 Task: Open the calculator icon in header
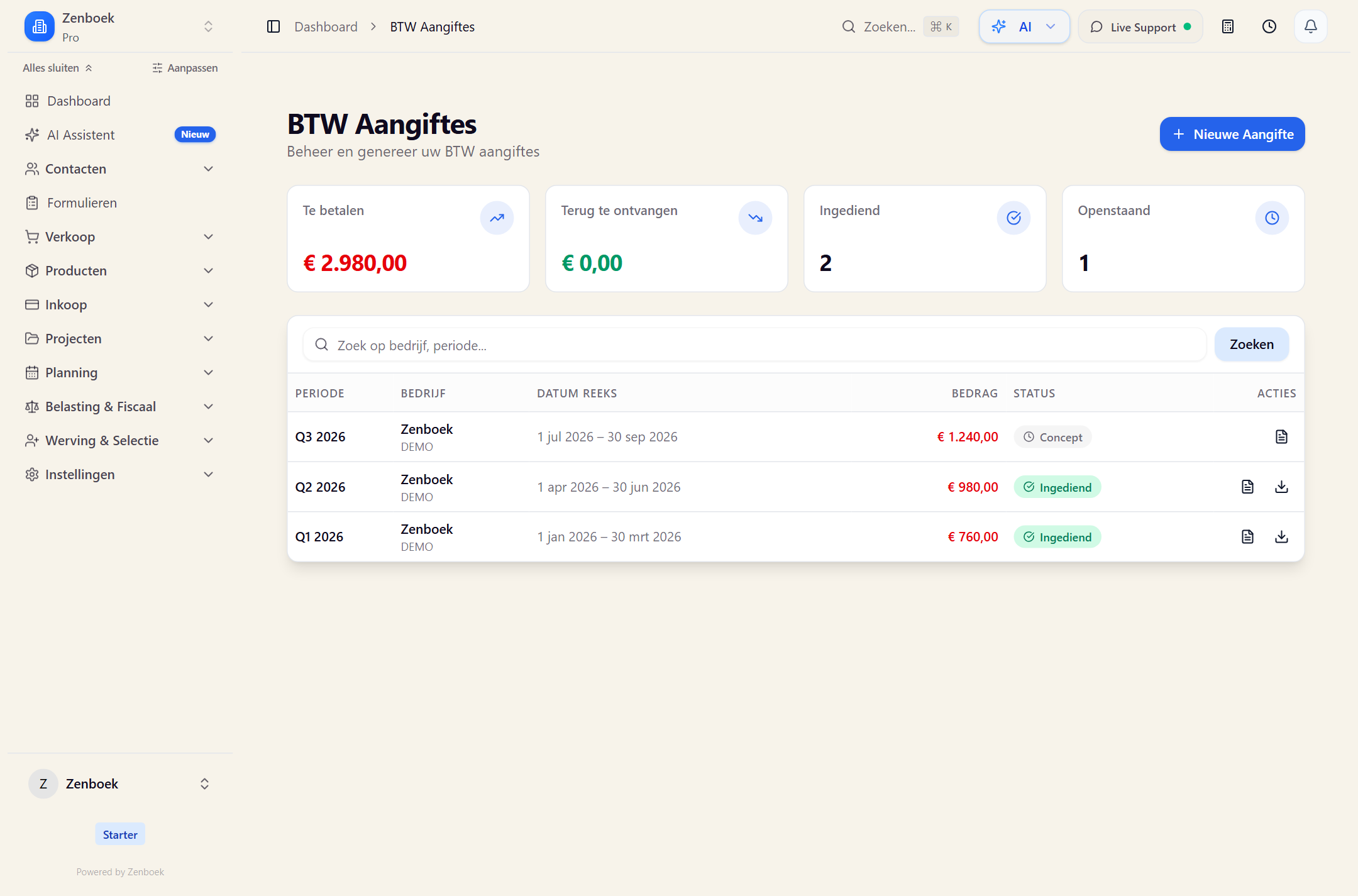[x=1227, y=26]
